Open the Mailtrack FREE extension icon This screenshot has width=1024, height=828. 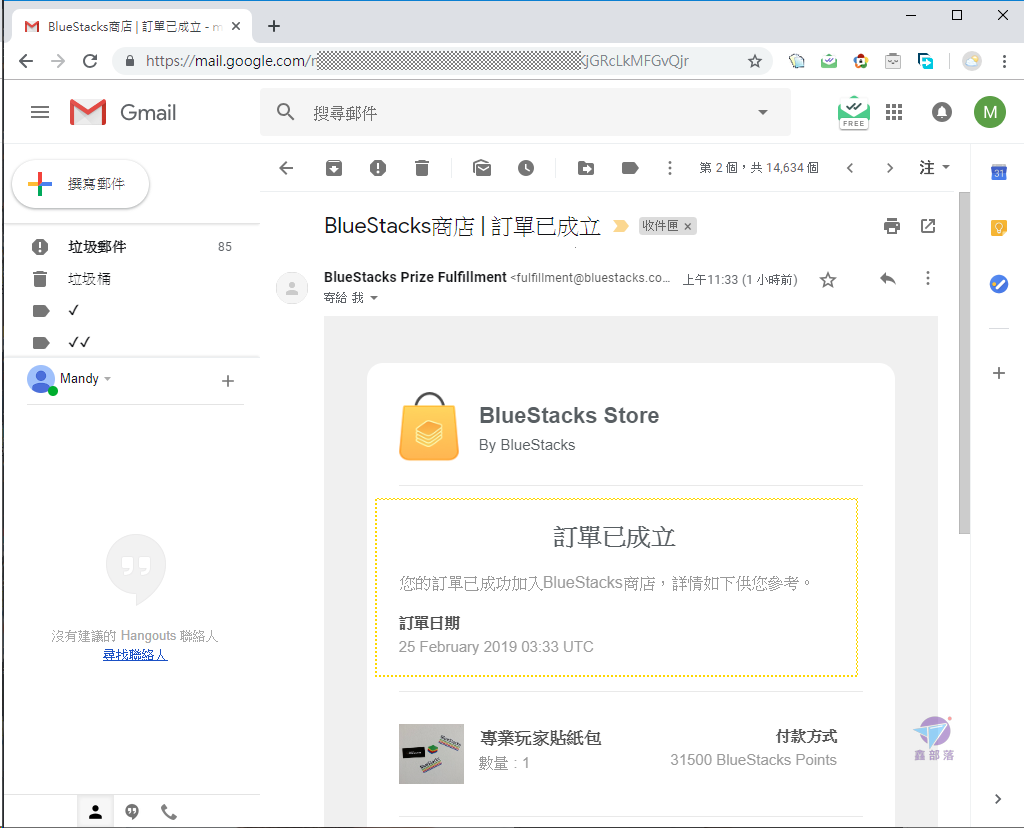pyautogui.click(x=854, y=112)
